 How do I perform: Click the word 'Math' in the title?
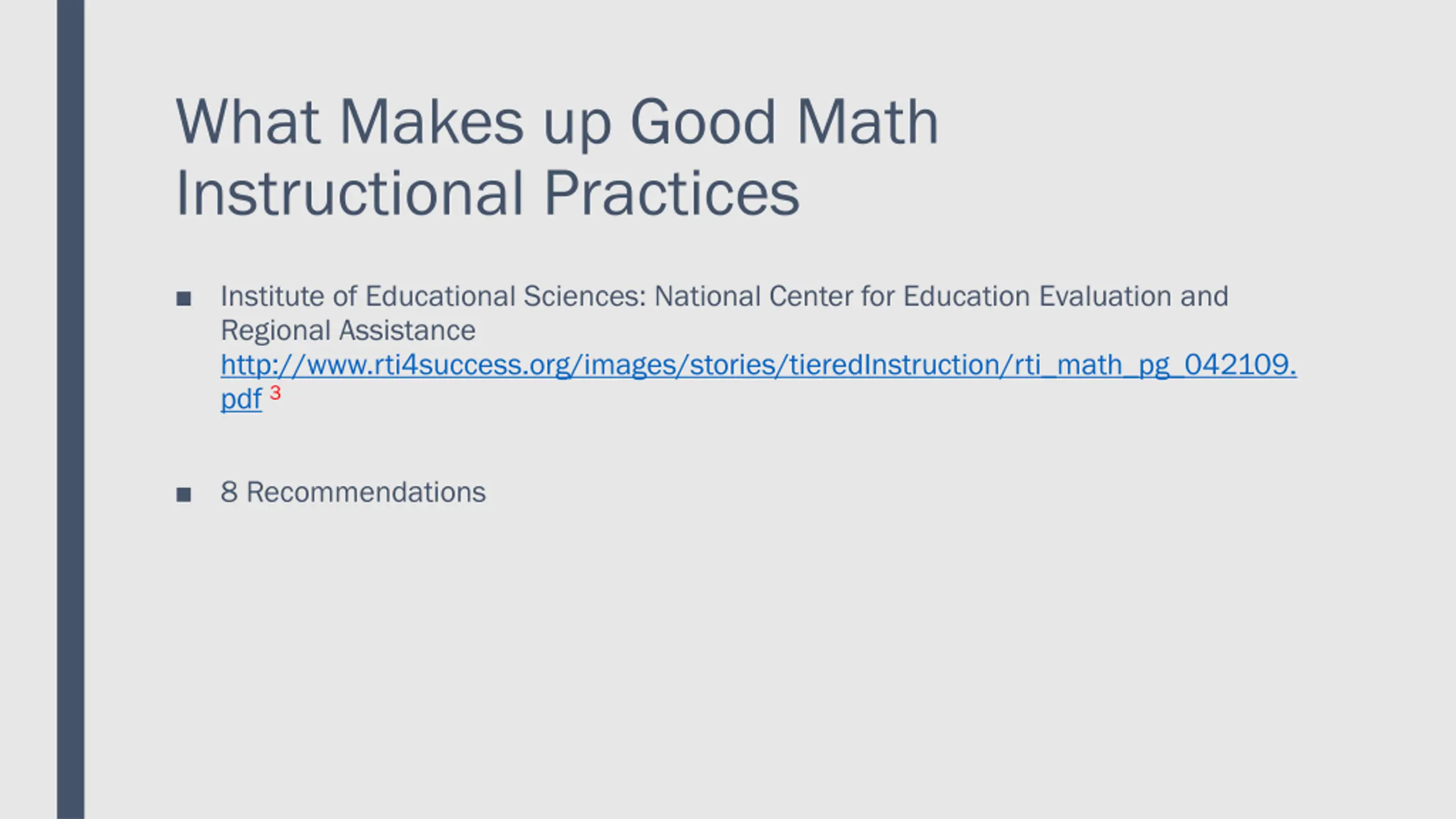pos(867,122)
